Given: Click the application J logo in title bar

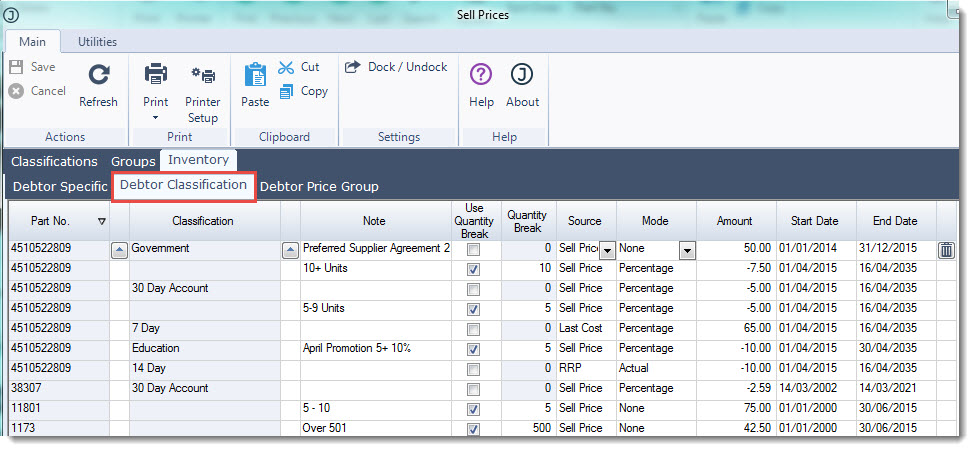Looking at the screenshot, I should click(11, 15).
